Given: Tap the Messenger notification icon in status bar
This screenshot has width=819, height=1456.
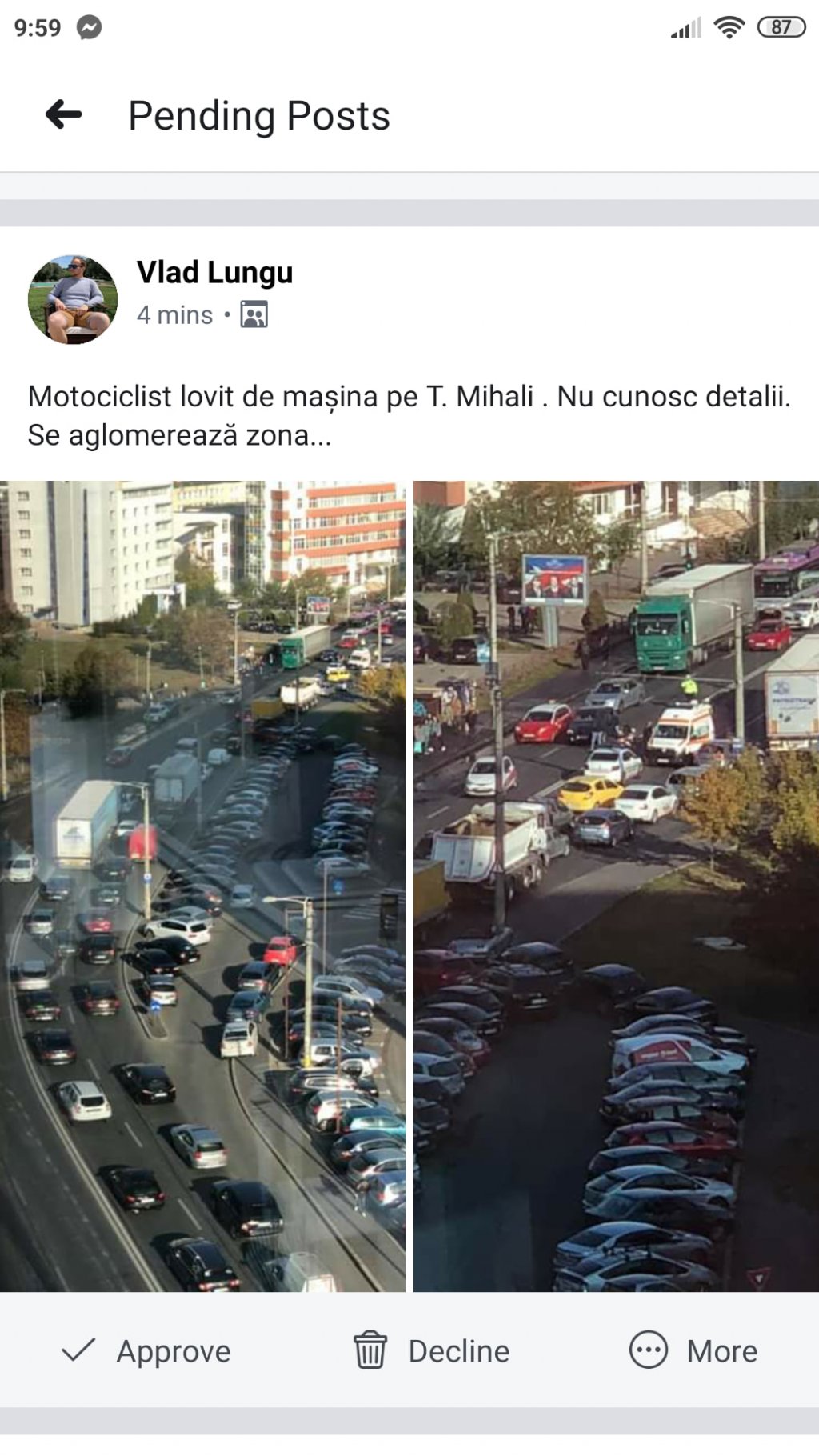Looking at the screenshot, I should coord(89,28).
